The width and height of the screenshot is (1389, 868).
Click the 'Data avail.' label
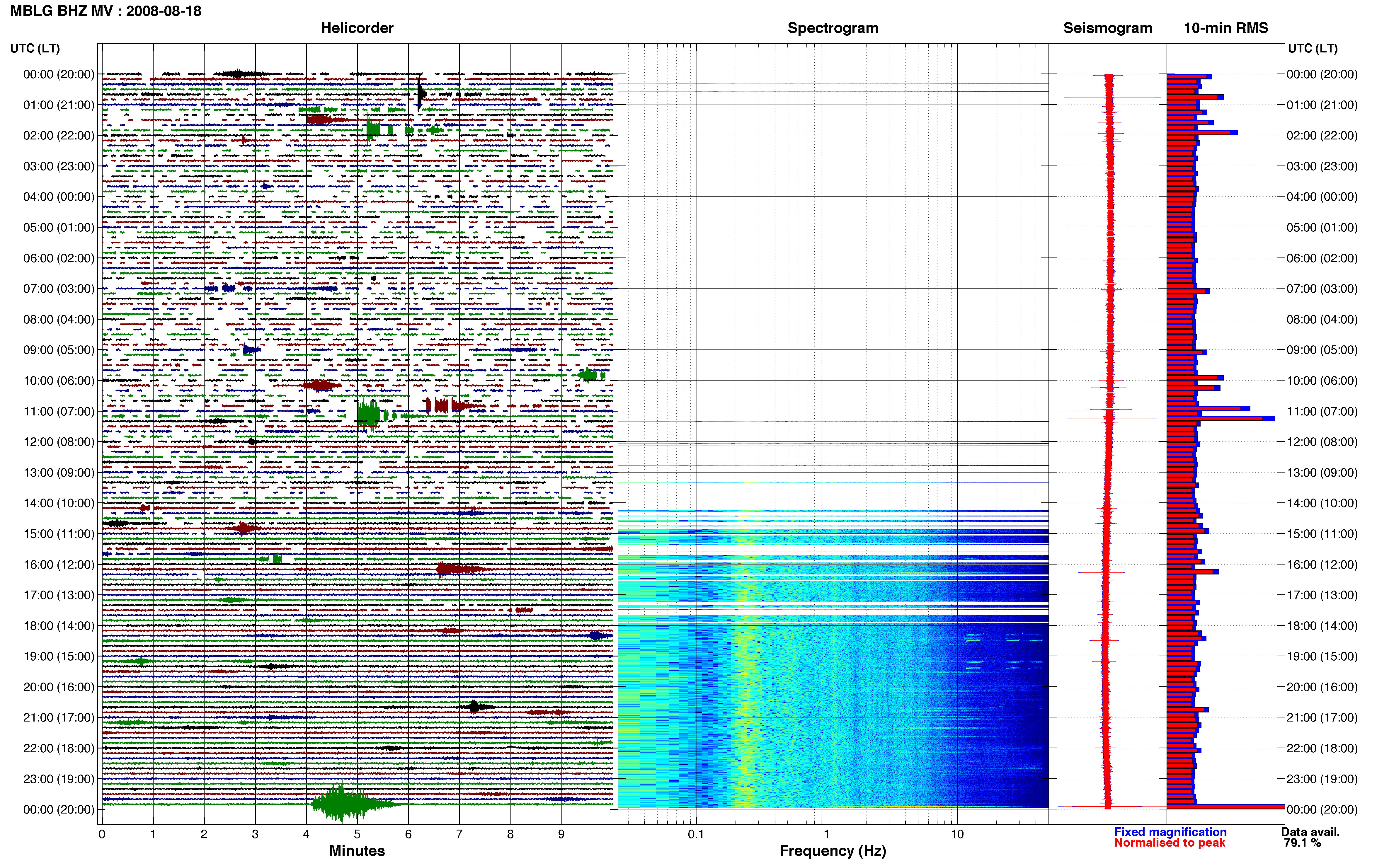pos(1310,831)
